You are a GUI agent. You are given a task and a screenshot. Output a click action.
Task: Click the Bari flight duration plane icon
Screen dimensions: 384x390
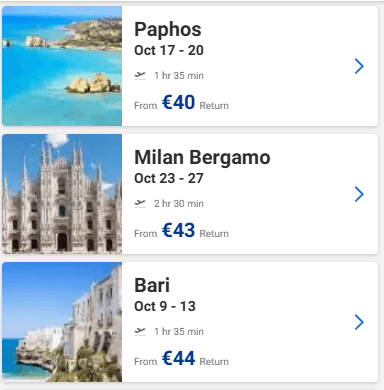pos(140,331)
